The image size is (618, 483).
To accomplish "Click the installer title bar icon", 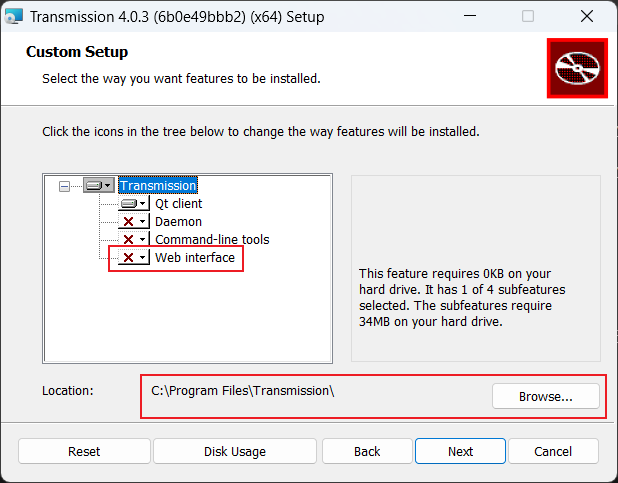I will pos(13,17).
